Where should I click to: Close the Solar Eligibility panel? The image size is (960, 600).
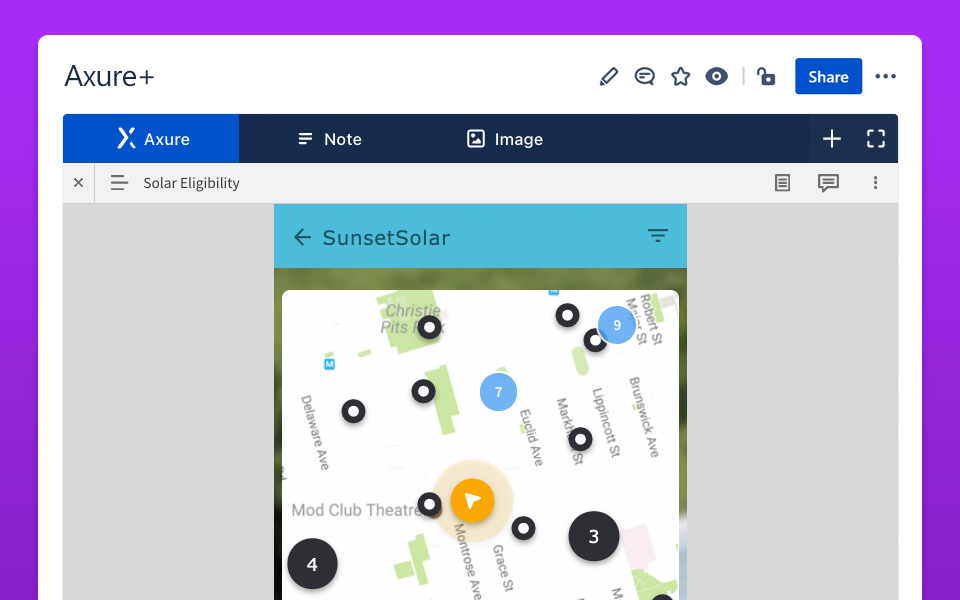[78, 182]
